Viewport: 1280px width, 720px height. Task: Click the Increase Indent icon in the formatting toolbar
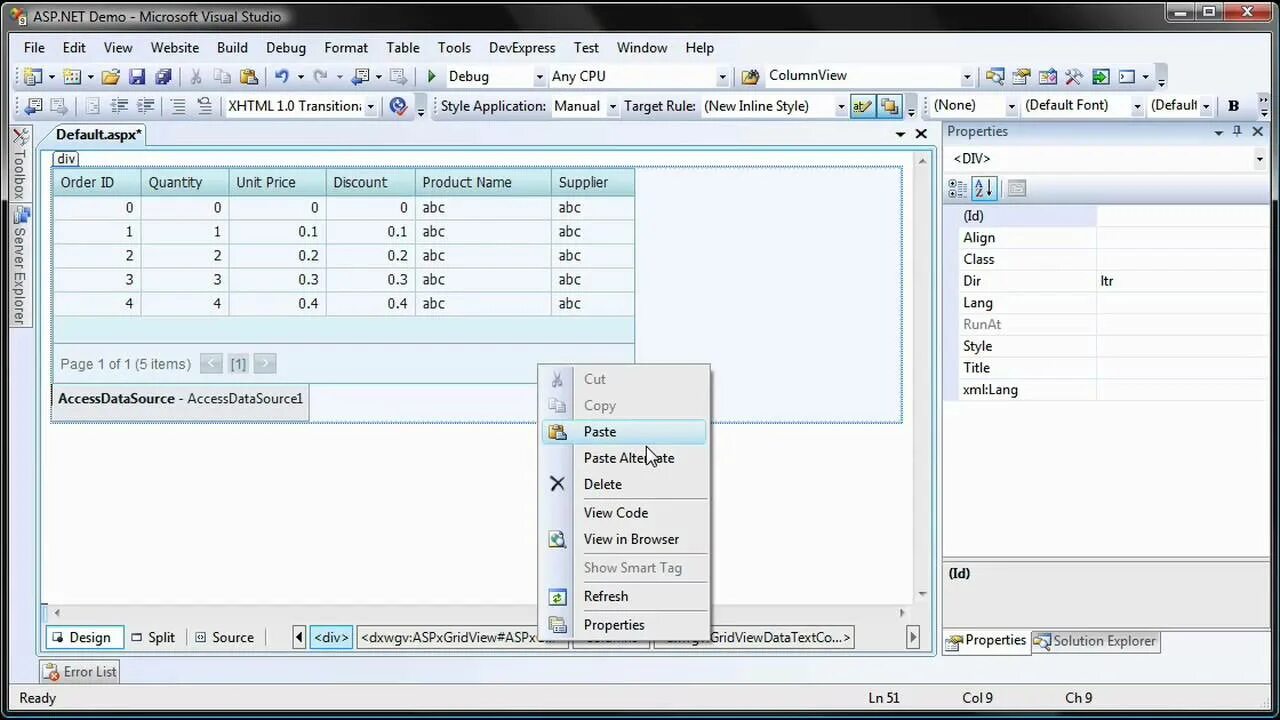point(146,106)
